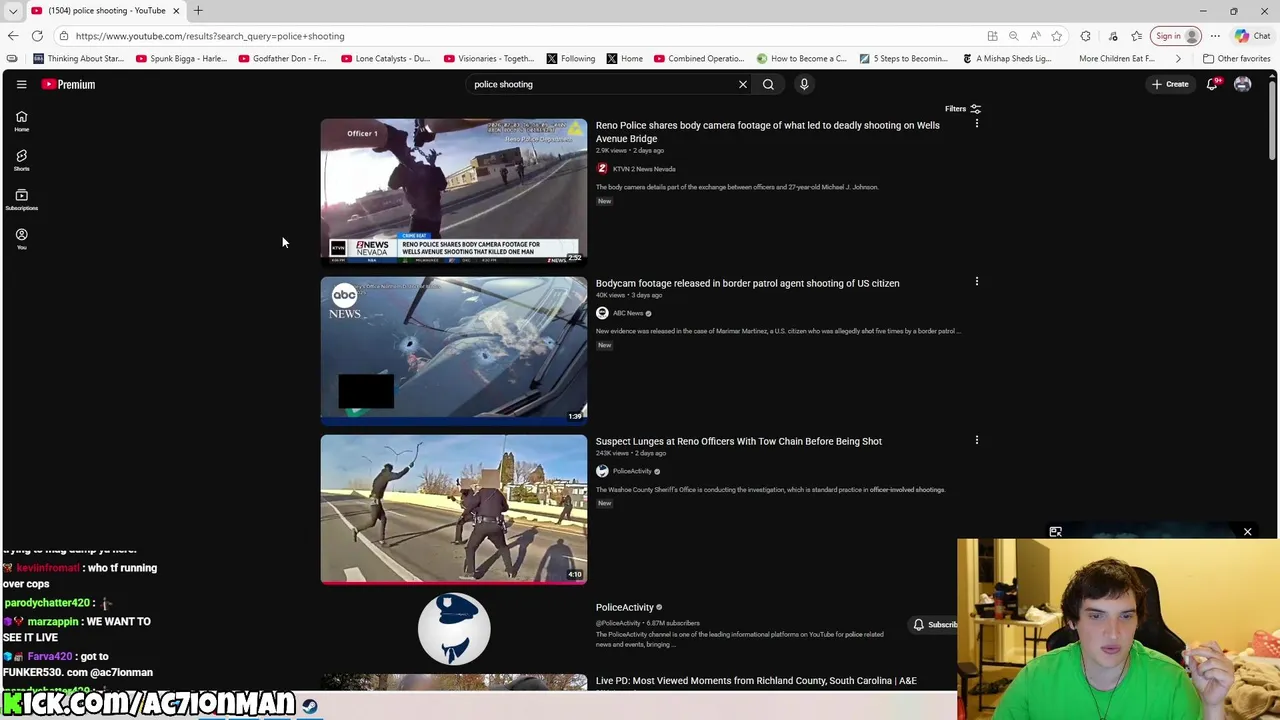Click the Create button
Screen dimensions: 1280x720
click(x=1170, y=84)
